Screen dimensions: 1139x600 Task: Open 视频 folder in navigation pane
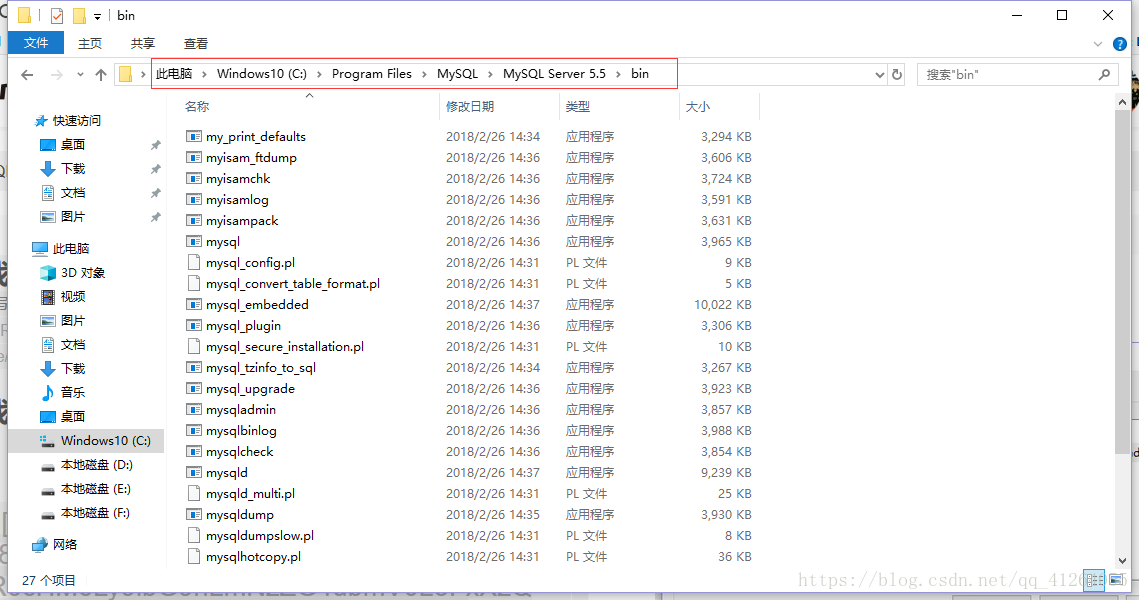coord(73,296)
